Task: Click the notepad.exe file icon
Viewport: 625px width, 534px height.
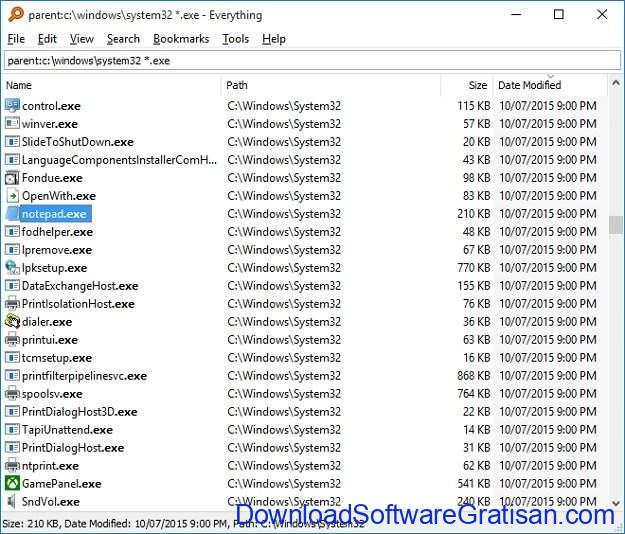Action: pos(12,214)
